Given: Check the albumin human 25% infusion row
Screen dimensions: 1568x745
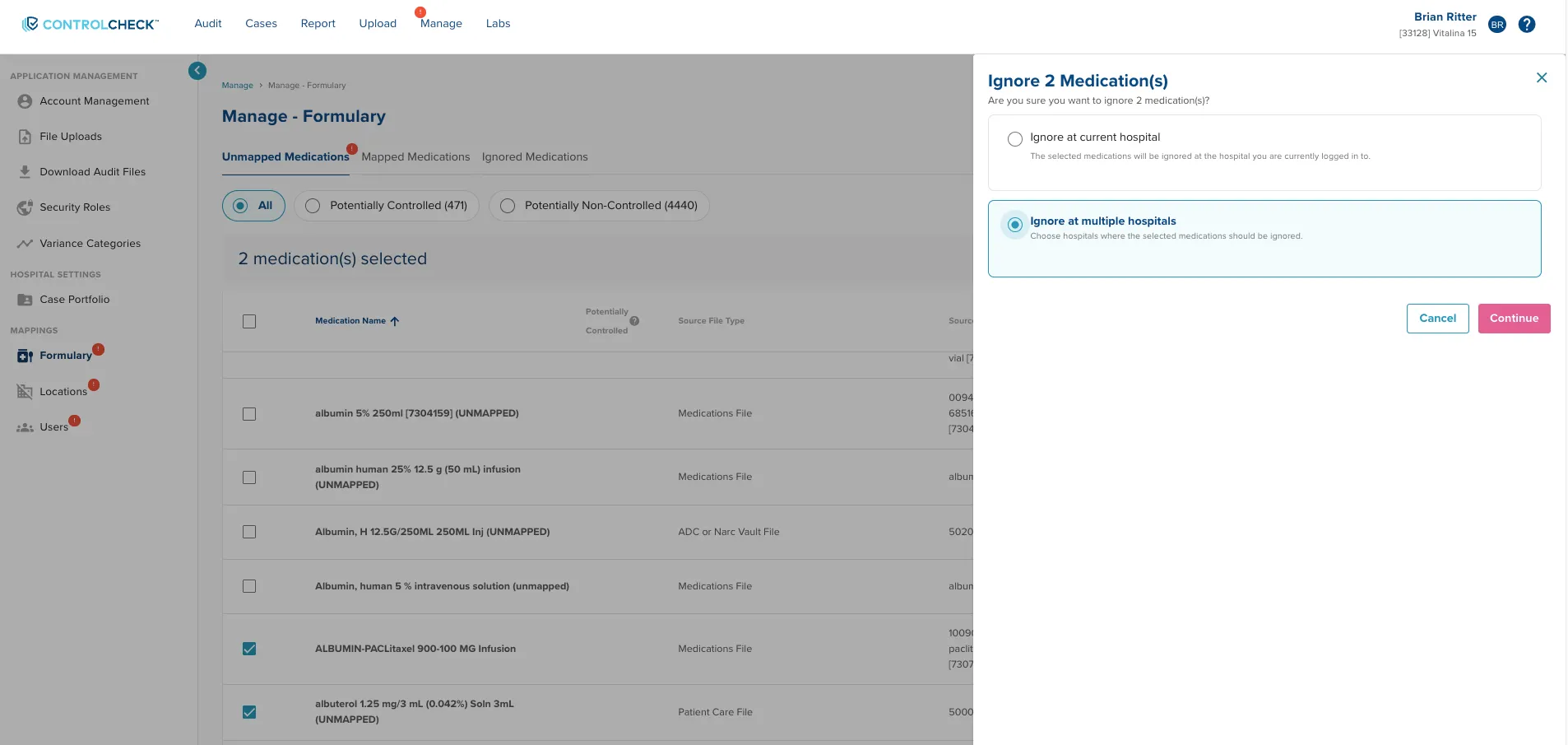Looking at the screenshot, I should [249, 477].
